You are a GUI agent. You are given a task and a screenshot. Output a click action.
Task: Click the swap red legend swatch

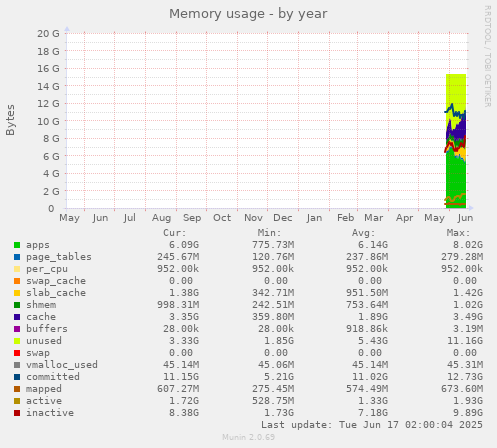[x=17, y=353]
